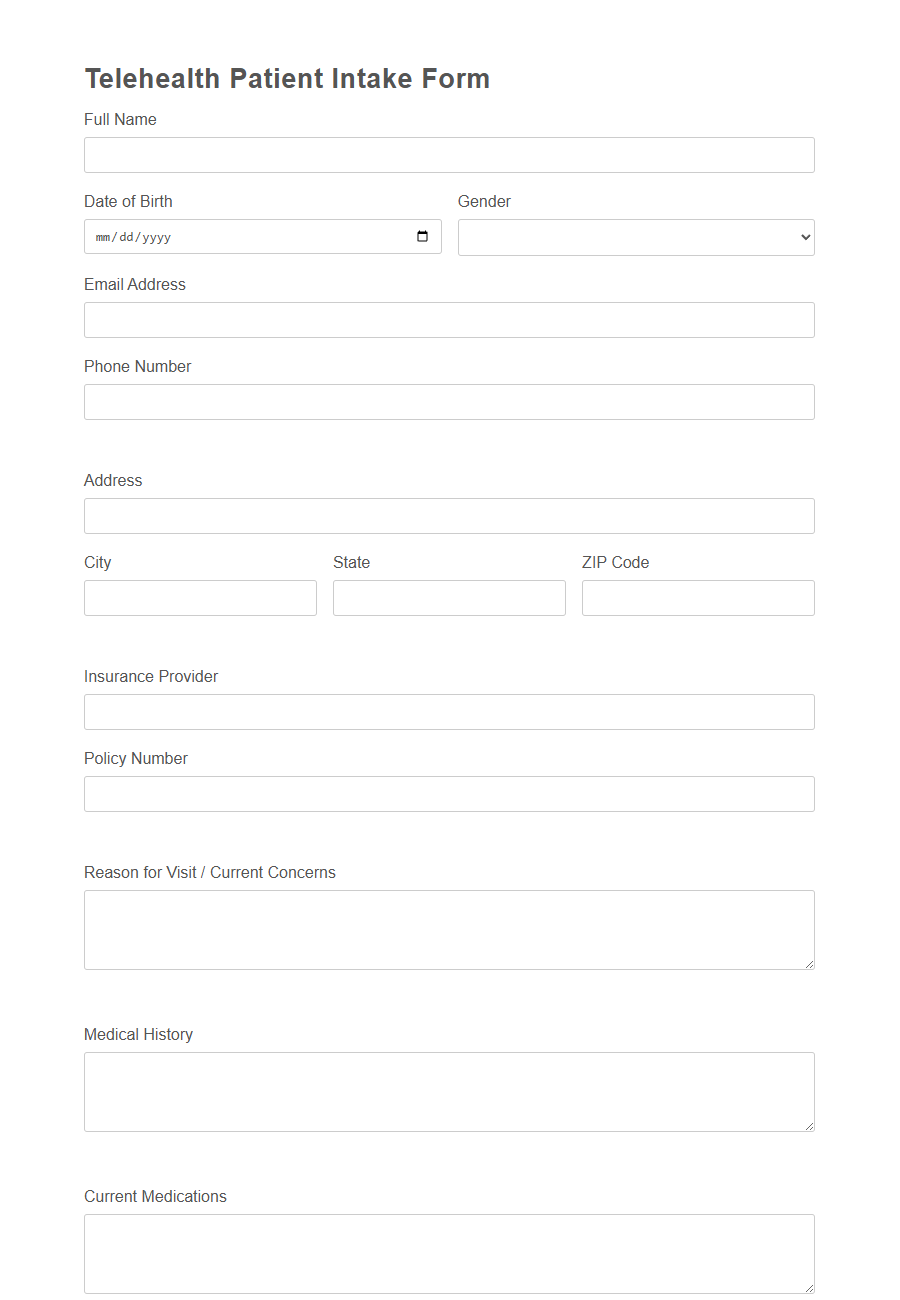Click the Full Name input field
Image resolution: width=900 pixels, height=1300 pixels.
(448, 154)
